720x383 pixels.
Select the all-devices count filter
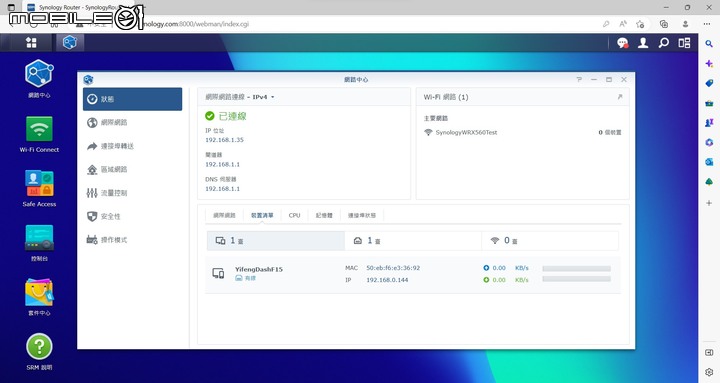[276, 241]
